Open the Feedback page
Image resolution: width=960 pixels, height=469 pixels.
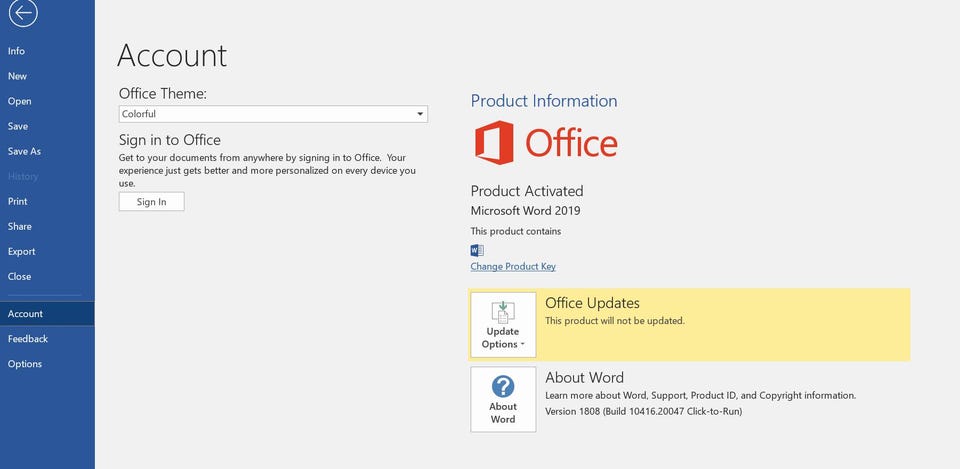pos(47,339)
